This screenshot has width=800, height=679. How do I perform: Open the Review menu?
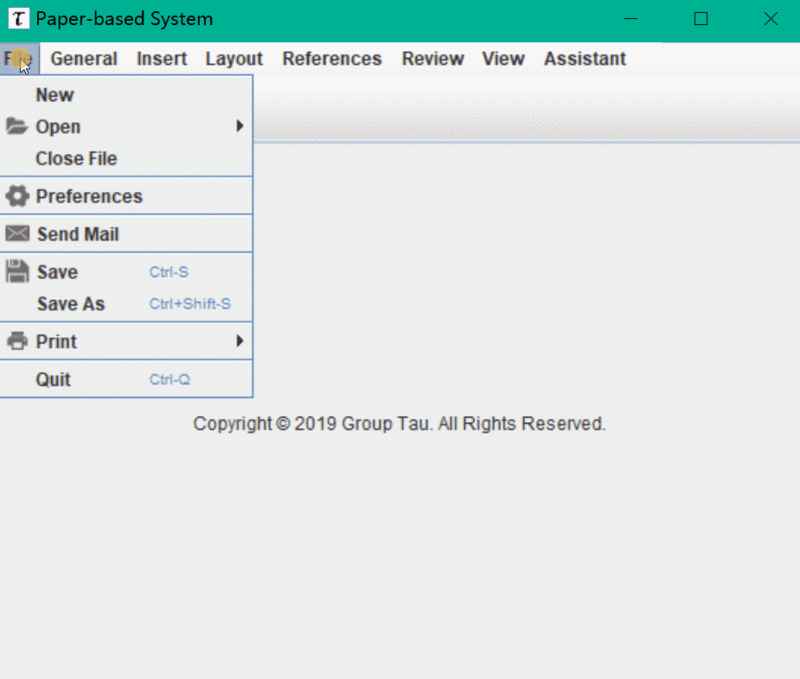tap(433, 59)
